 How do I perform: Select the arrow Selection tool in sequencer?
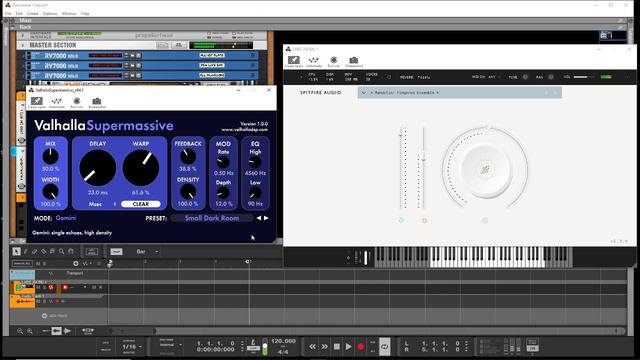coord(16,251)
